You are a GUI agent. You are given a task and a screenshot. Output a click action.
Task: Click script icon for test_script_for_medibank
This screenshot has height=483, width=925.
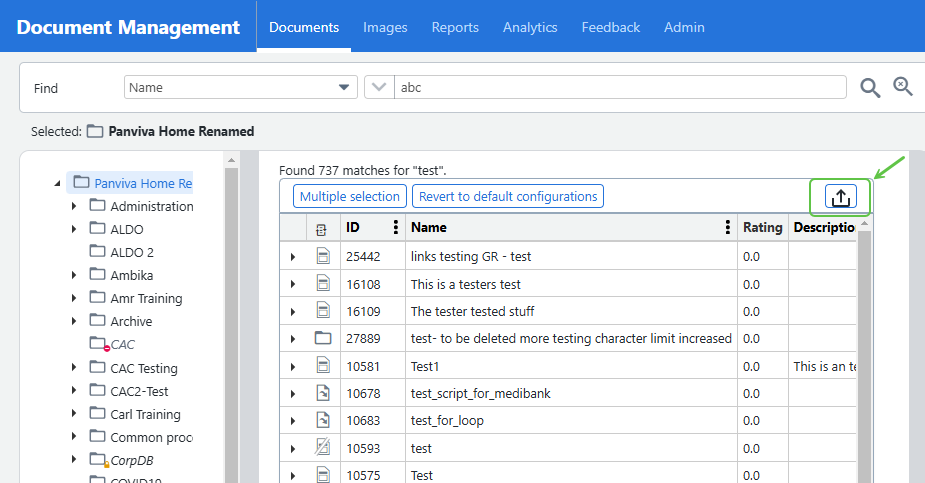point(322,393)
